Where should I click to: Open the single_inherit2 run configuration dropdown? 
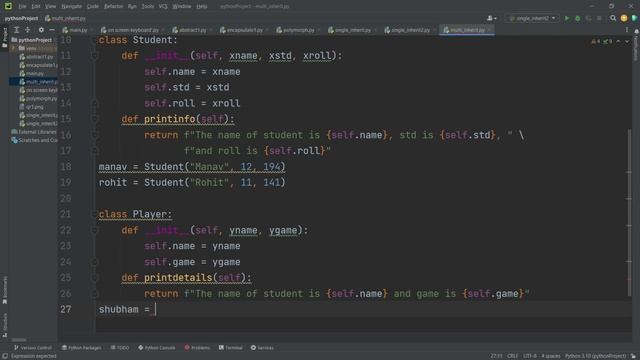(x=532, y=18)
